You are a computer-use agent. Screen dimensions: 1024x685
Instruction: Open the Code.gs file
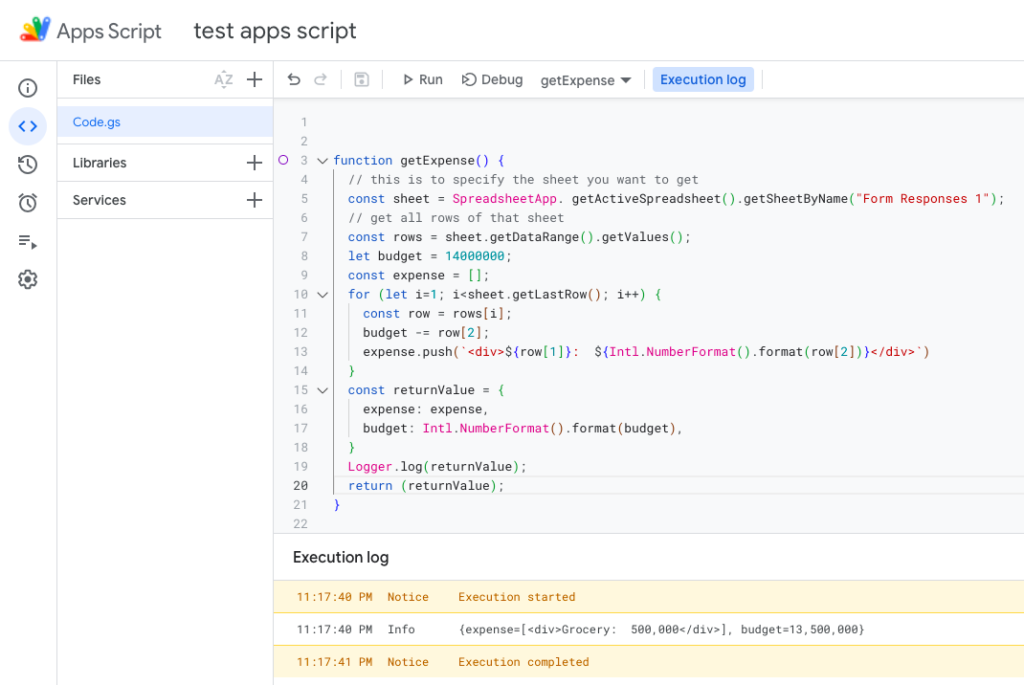(165, 122)
